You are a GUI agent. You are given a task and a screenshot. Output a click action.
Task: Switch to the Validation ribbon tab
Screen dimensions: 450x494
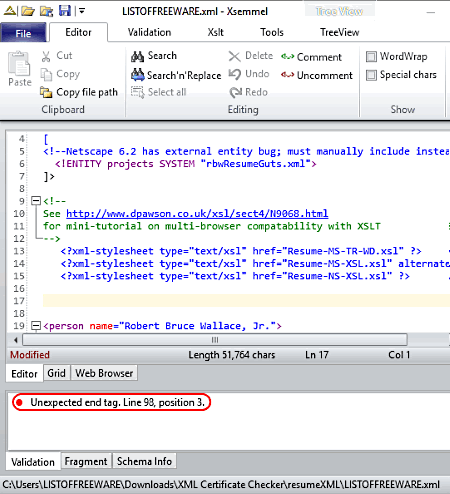click(x=149, y=32)
